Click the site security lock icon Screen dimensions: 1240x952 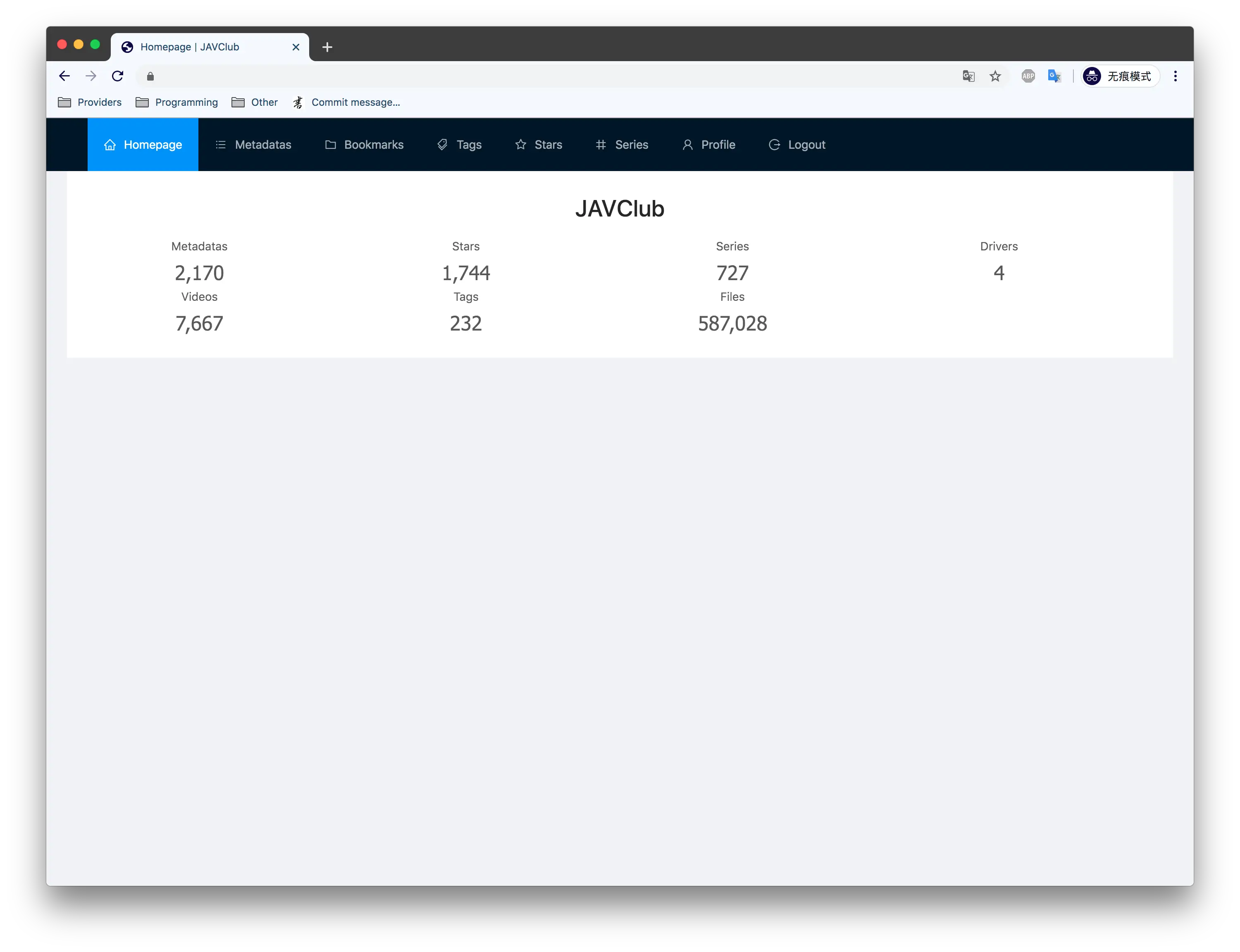(150, 76)
